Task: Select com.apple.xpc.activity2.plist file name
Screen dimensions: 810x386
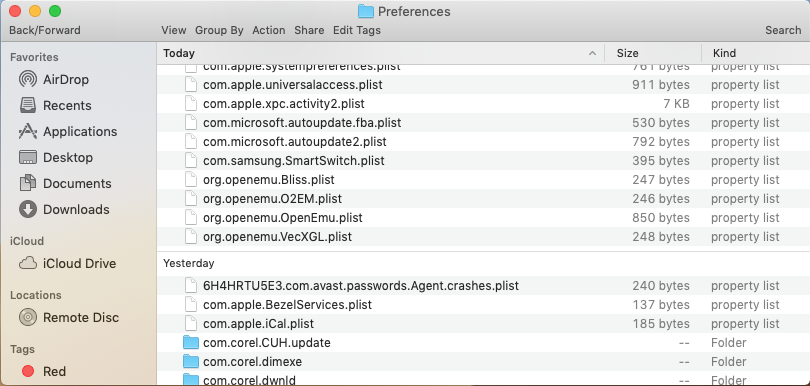Action: pos(284,104)
